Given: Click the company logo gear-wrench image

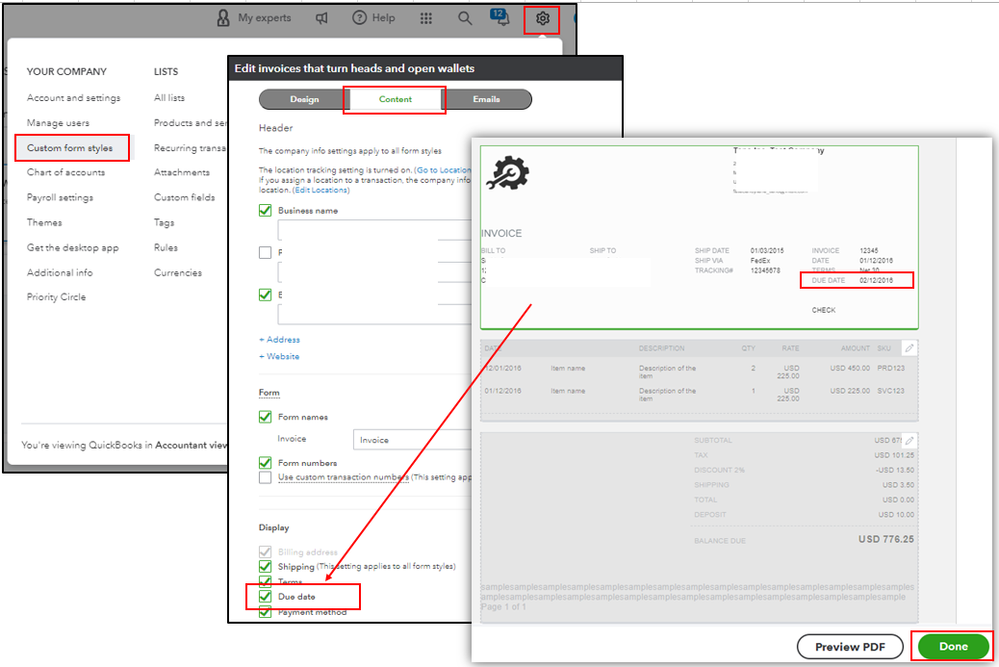Looking at the screenshot, I should (x=508, y=173).
